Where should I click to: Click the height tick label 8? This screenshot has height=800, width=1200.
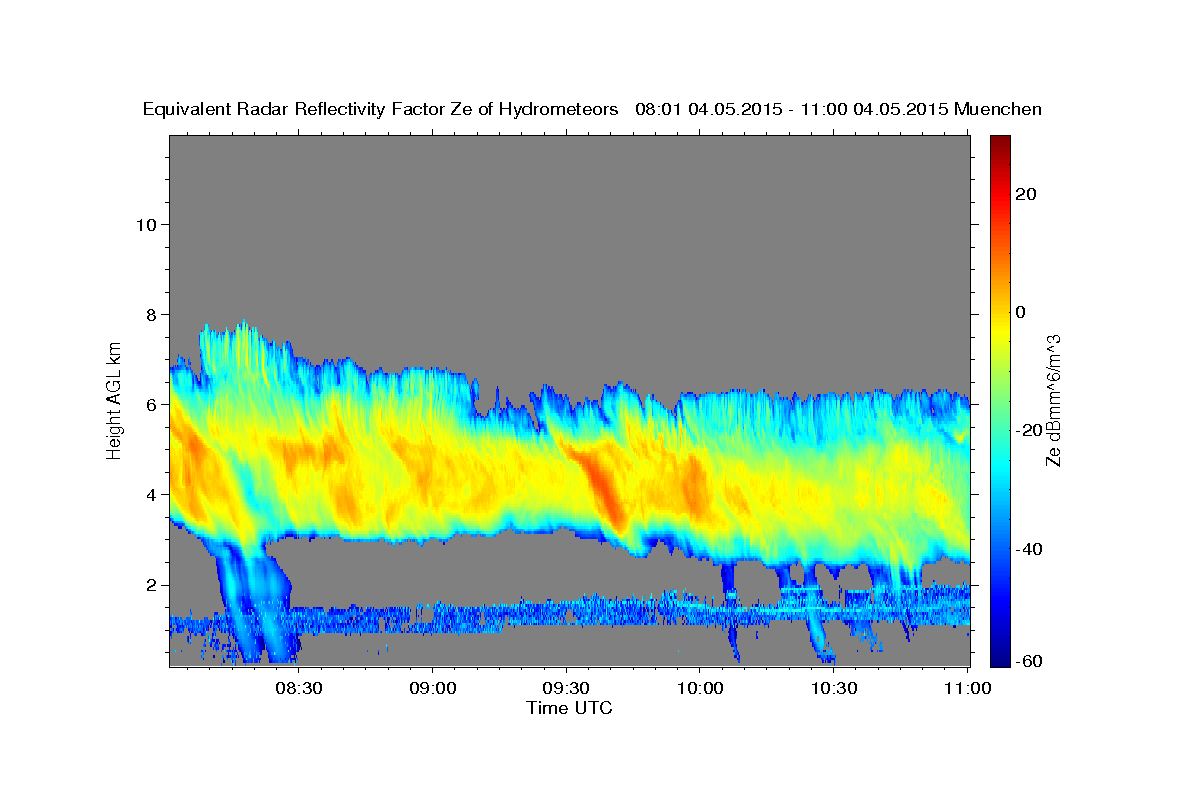point(151,314)
